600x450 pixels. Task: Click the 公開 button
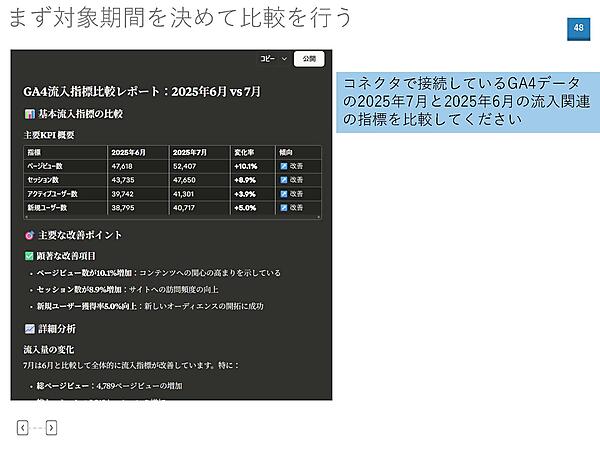click(309, 59)
